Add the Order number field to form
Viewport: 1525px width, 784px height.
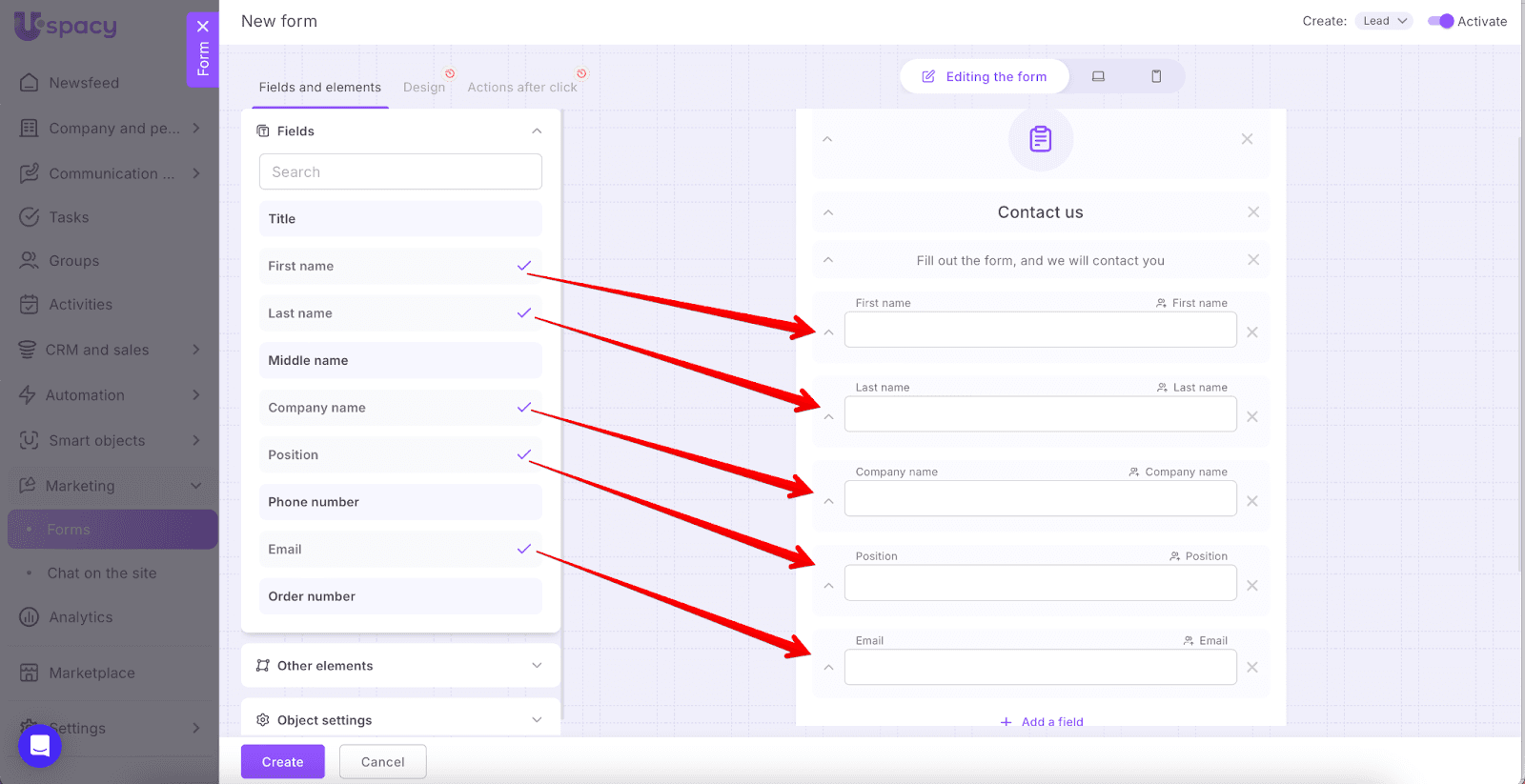tap(400, 596)
